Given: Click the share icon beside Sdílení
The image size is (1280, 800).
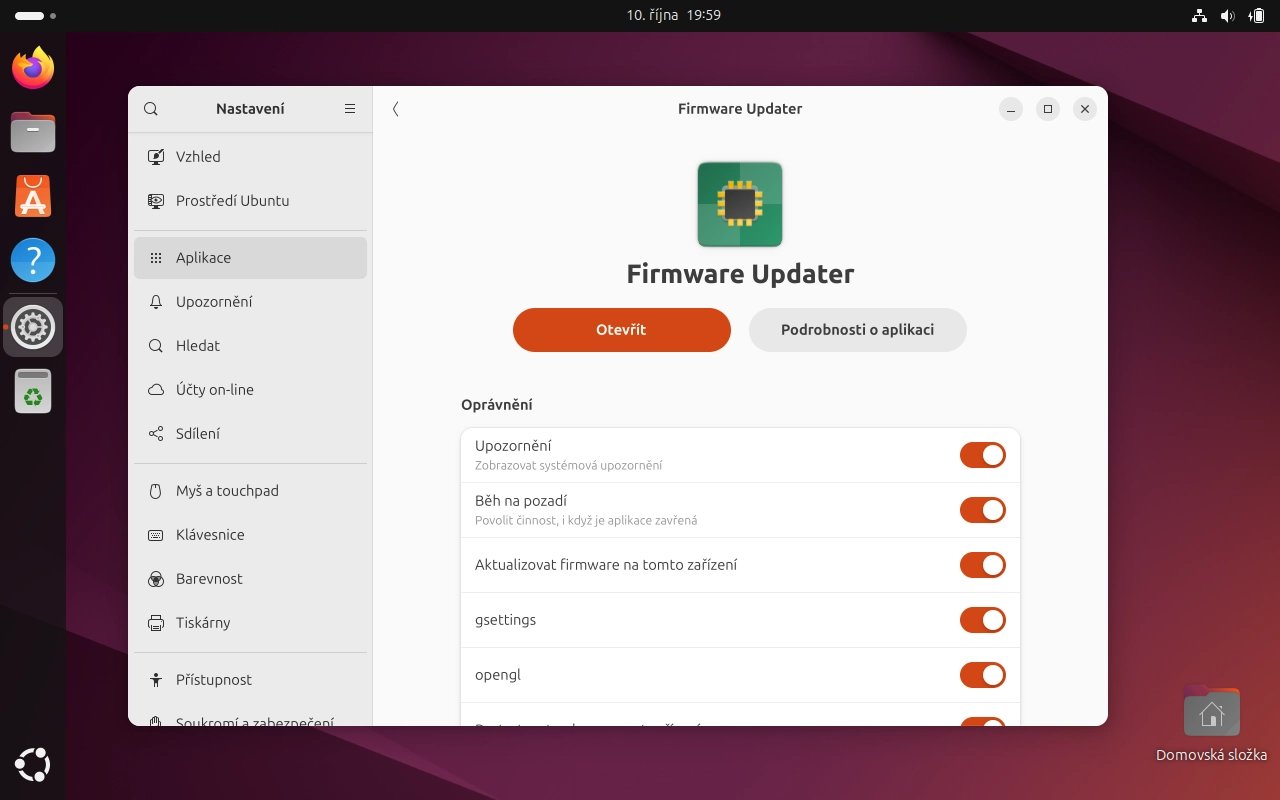Looking at the screenshot, I should (x=156, y=434).
